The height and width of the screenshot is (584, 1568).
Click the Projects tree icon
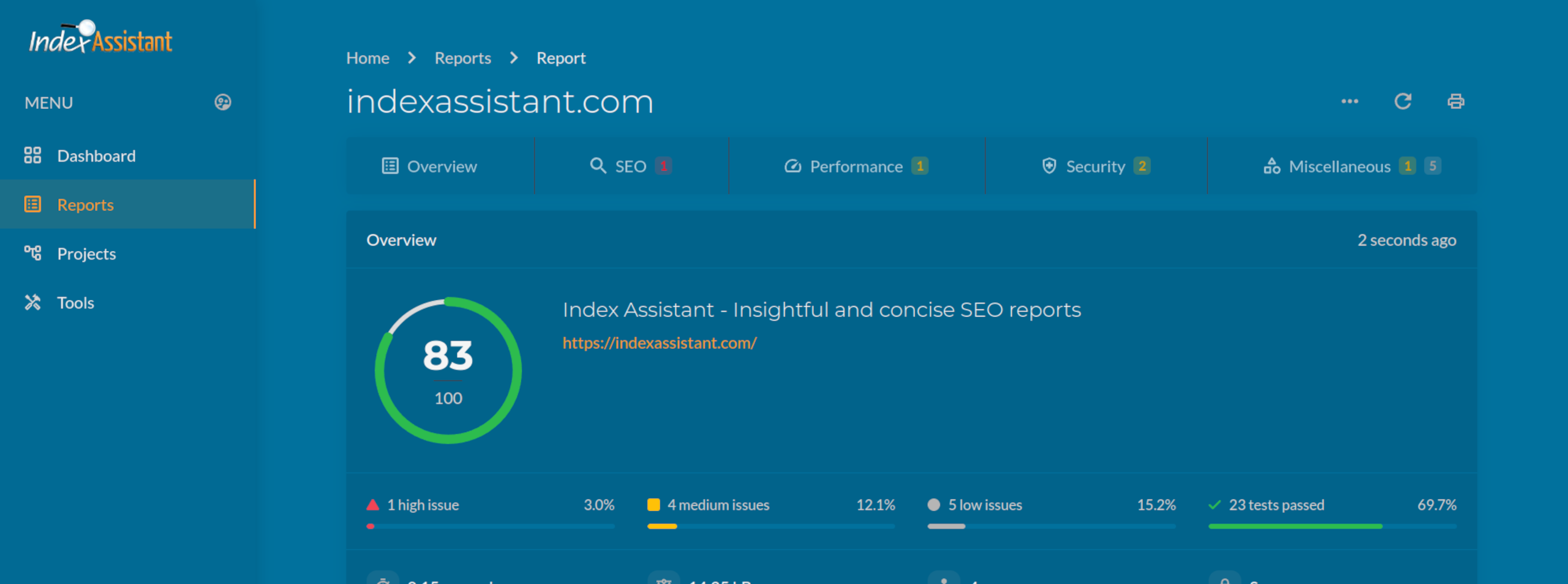pyautogui.click(x=32, y=253)
